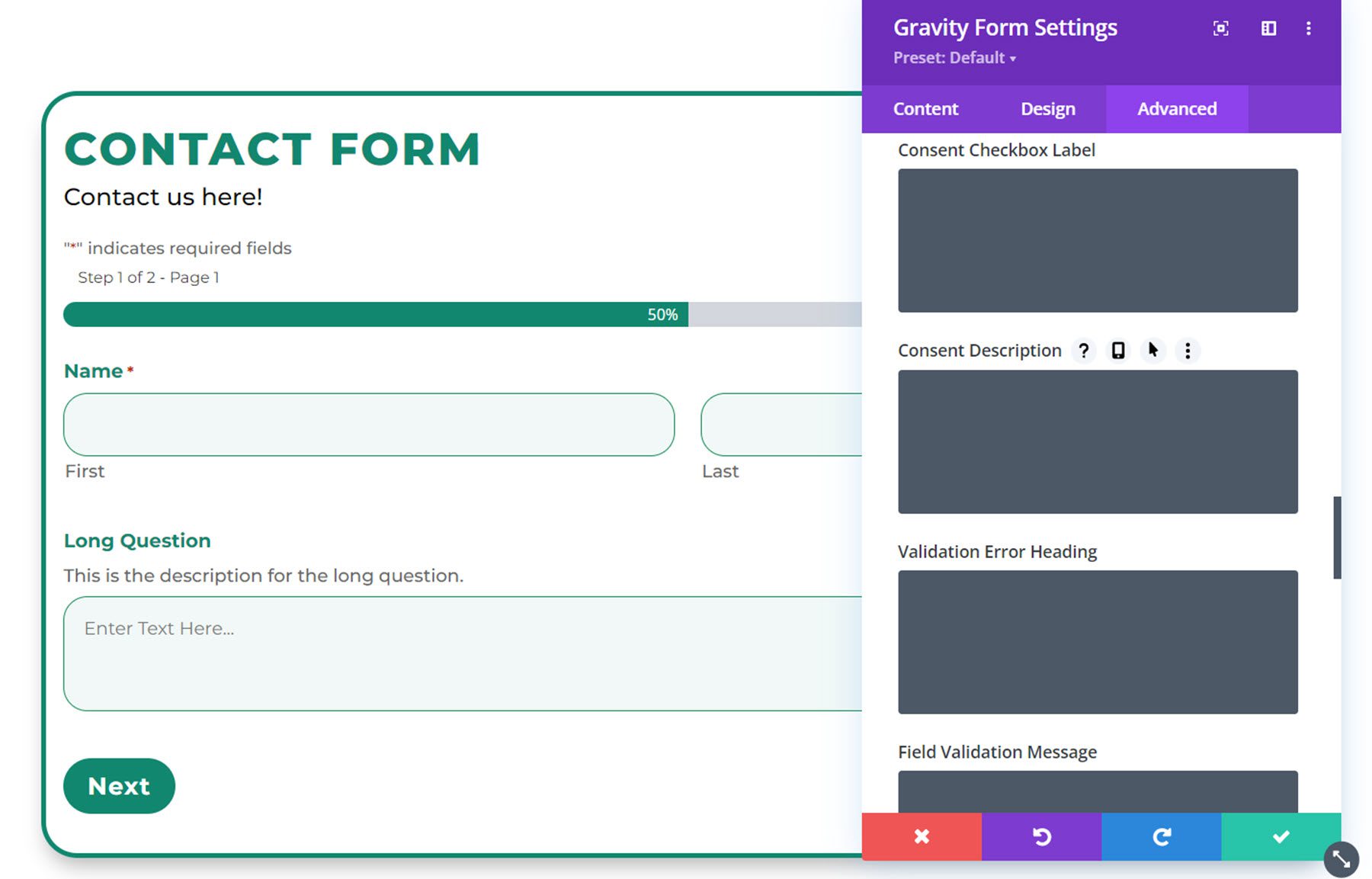Open responsive device settings for Consent Description
Image resolution: width=1372 pixels, height=879 pixels.
[1118, 351]
